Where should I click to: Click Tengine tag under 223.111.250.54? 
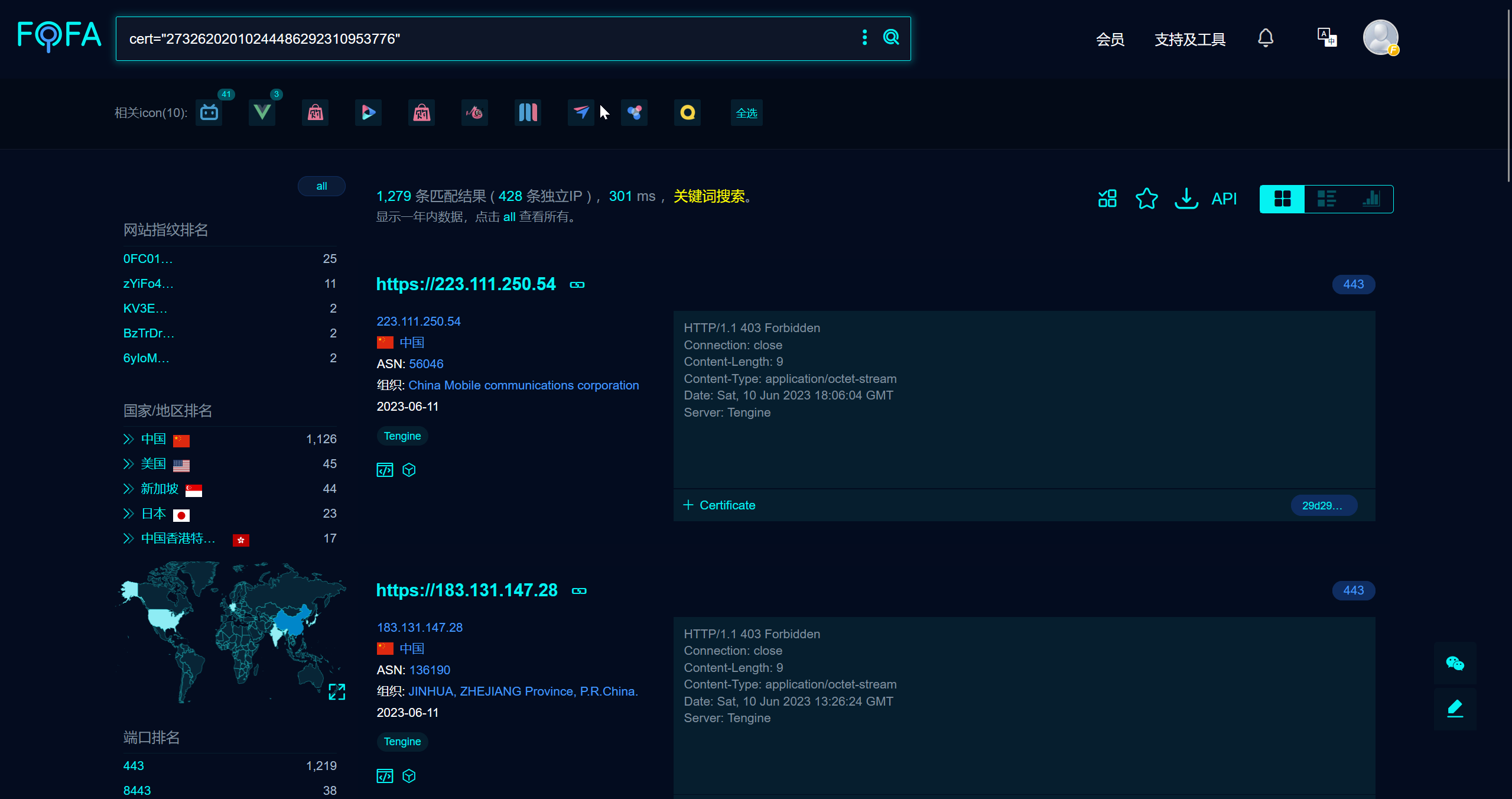(402, 436)
